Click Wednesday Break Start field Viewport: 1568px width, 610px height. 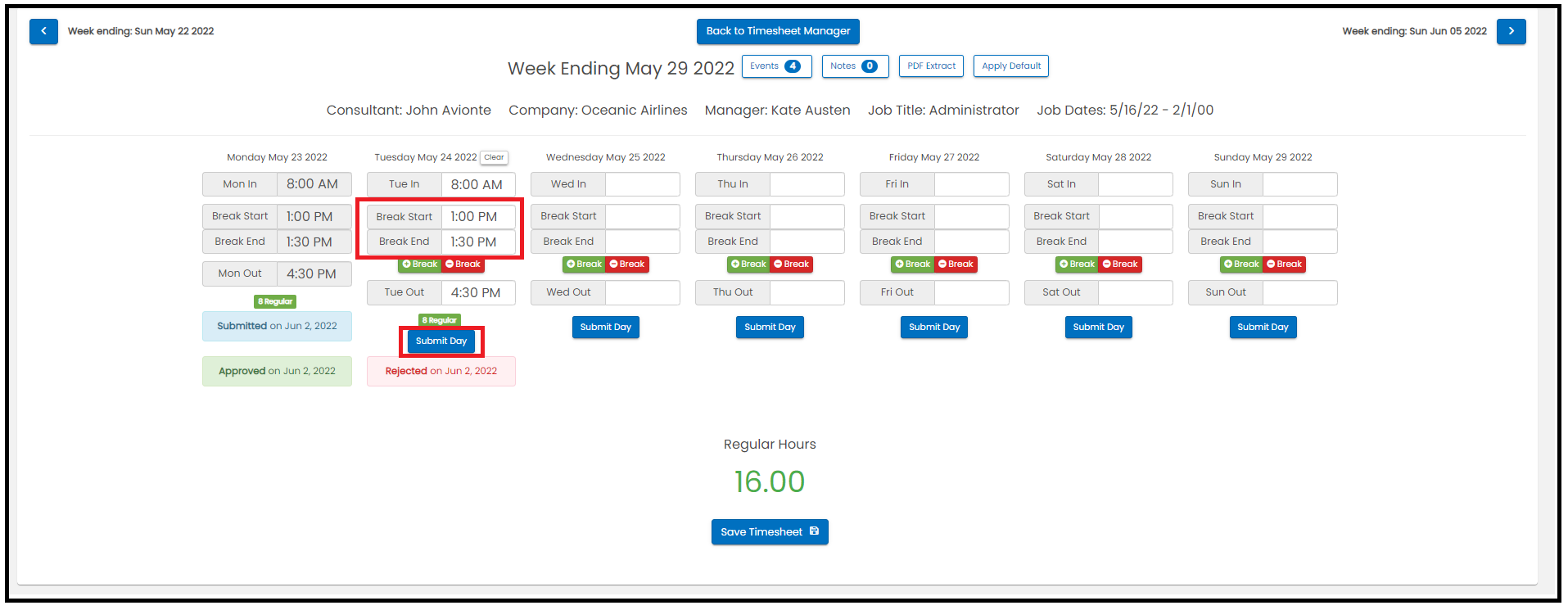click(x=643, y=216)
